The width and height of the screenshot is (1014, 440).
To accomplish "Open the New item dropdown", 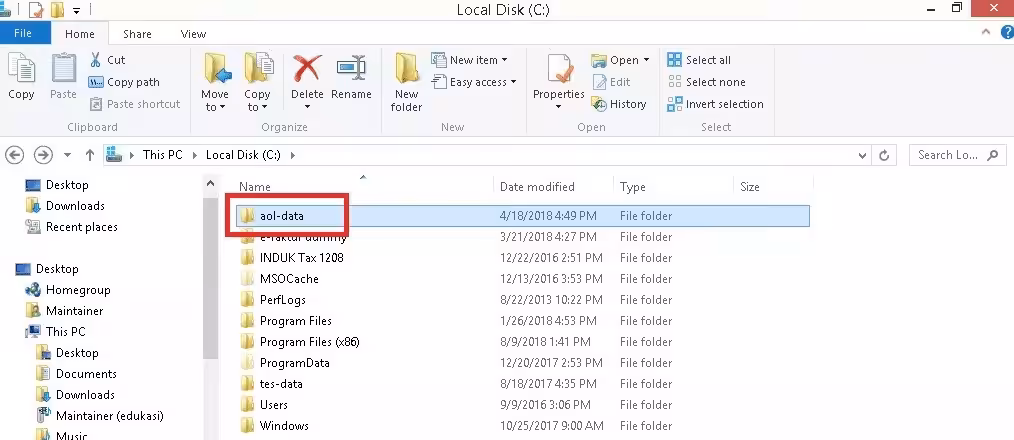I will pos(469,60).
